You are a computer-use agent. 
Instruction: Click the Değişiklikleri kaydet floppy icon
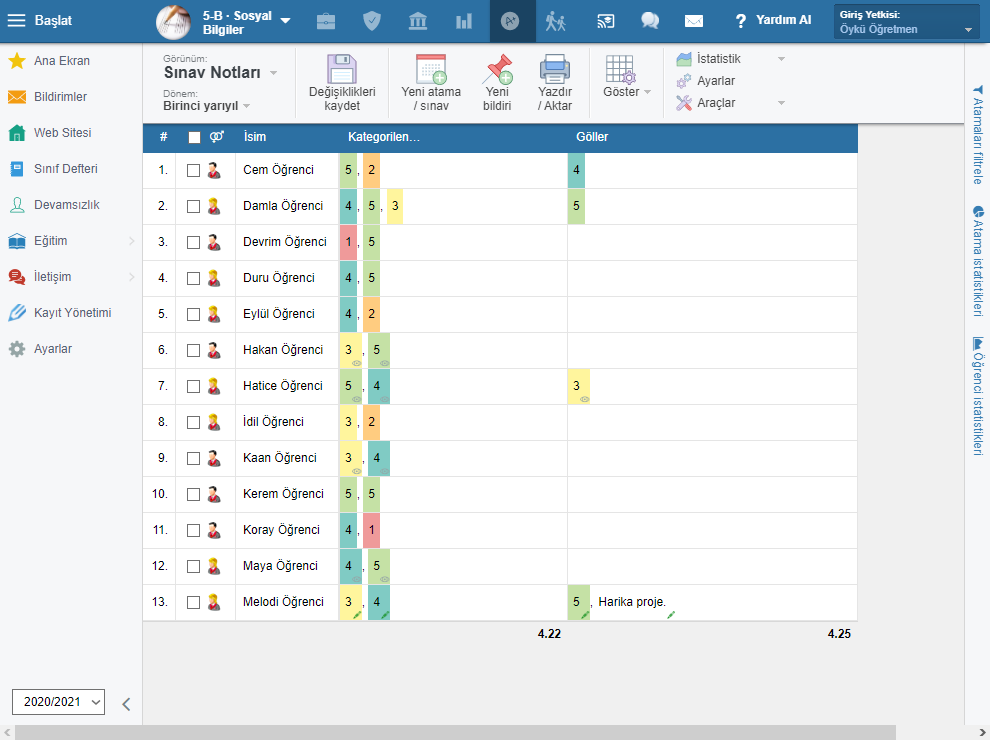click(342, 69)
